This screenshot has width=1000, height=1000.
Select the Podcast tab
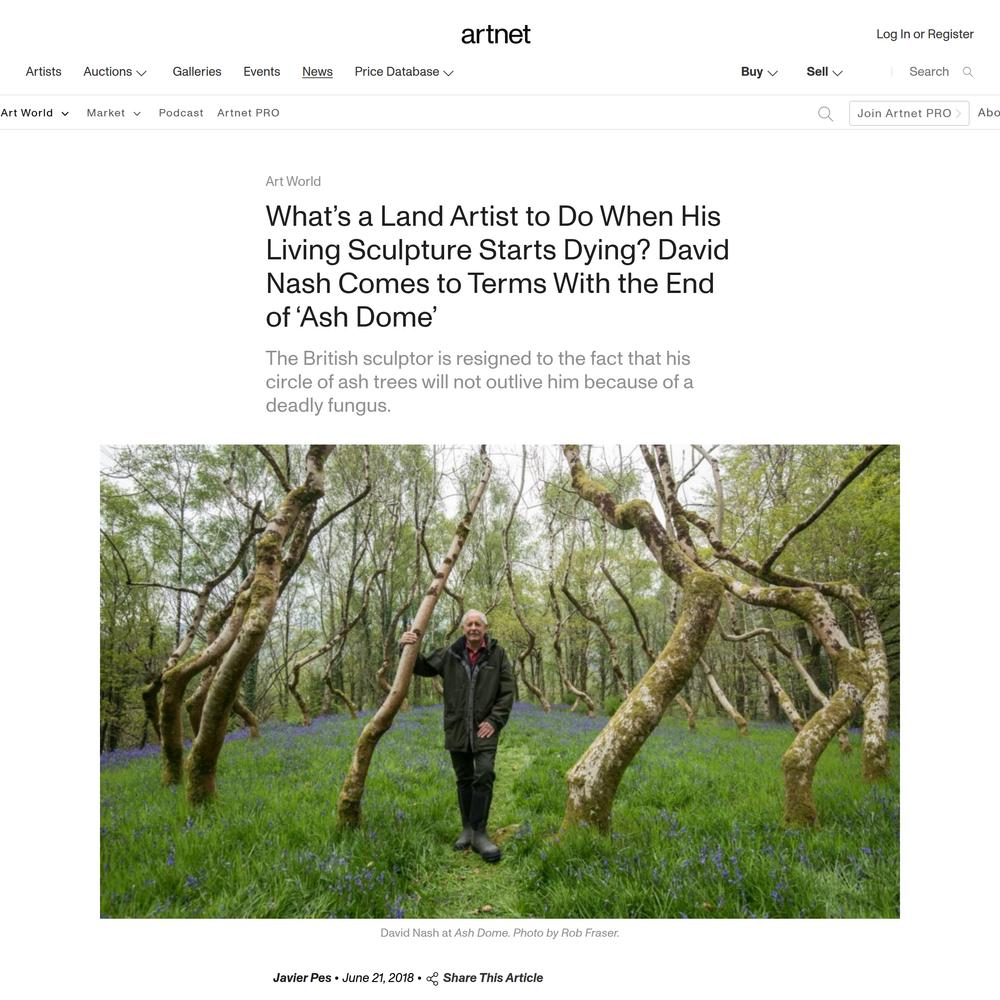click(x=181, y=113)
